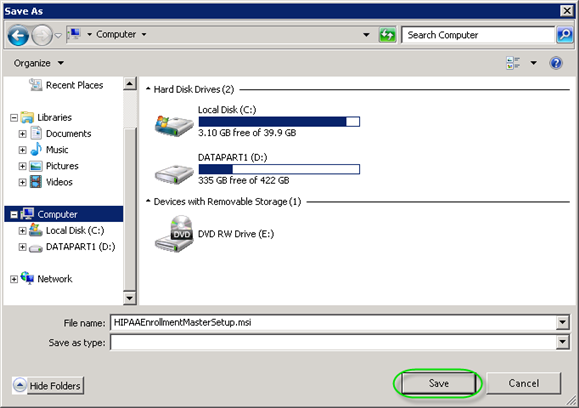Click the green Refresh icon
Screen dimensions: 579x408
point(387,35)
